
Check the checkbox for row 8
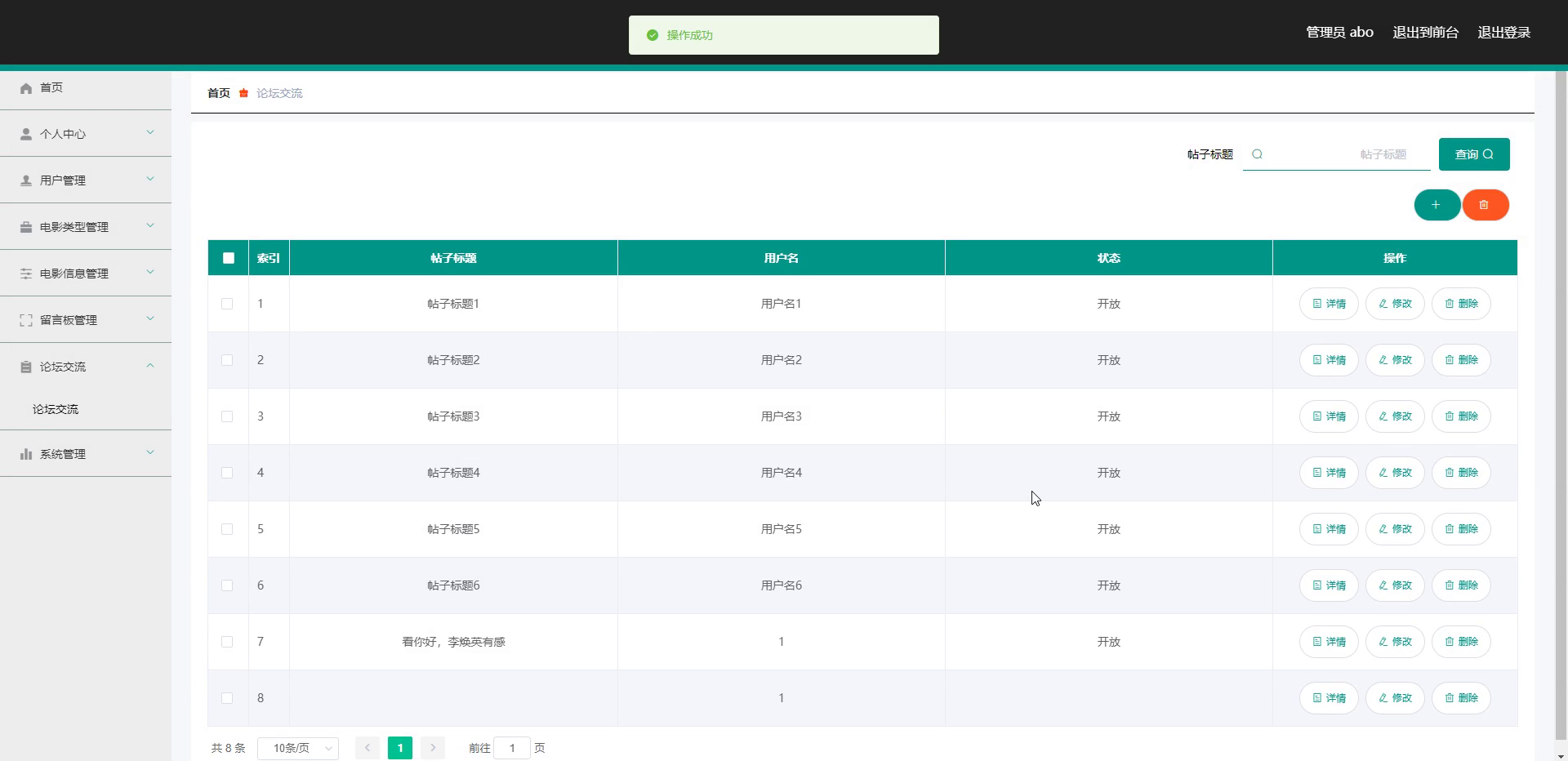(x=227, y=698)
